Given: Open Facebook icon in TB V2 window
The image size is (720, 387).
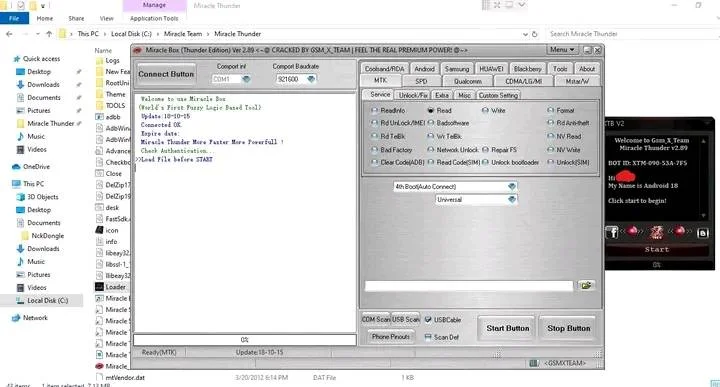Looking at the screenshot, I should (612, 233).
